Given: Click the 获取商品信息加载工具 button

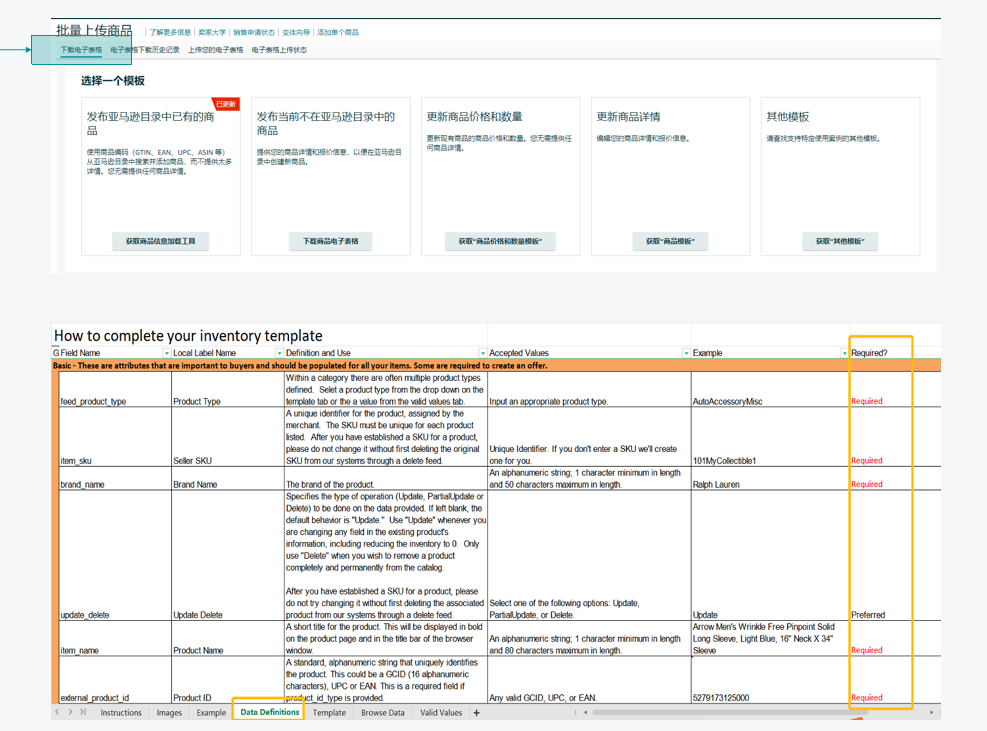Looking at the screenshot, I should [161, 241].
